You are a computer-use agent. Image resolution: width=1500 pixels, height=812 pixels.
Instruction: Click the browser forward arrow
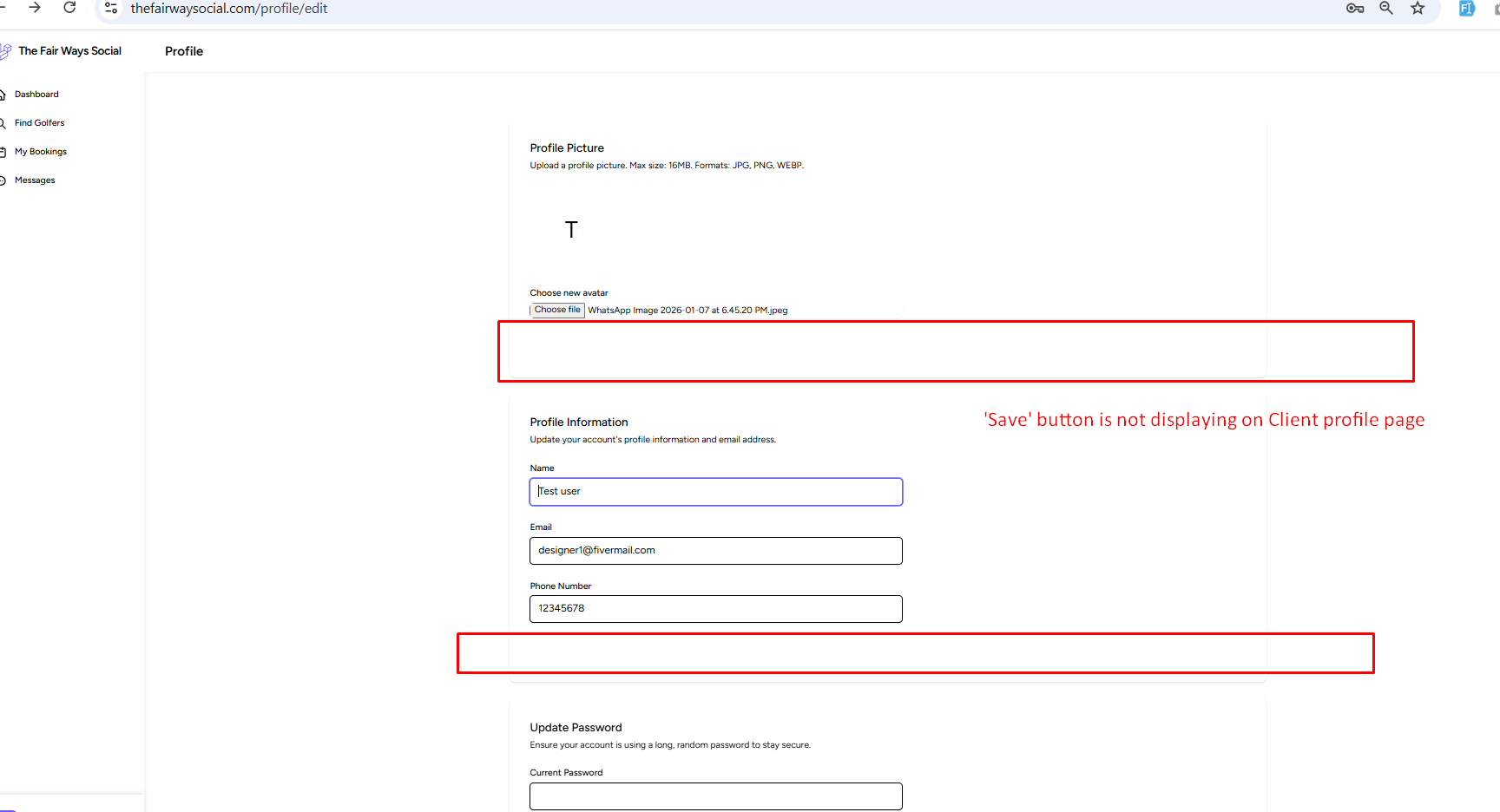tap(35, 8)
